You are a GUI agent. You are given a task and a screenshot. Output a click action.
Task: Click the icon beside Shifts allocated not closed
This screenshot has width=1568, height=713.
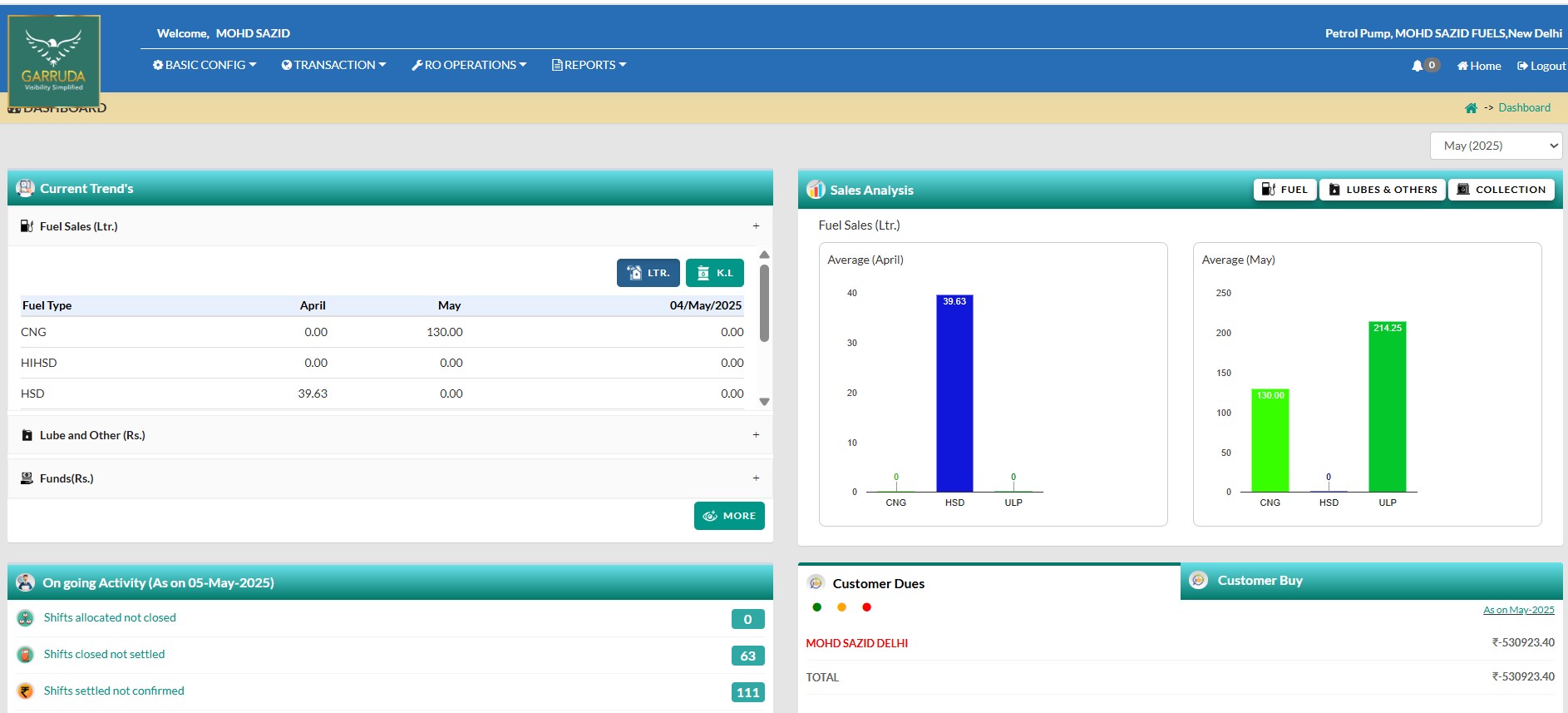pos(26,618)
